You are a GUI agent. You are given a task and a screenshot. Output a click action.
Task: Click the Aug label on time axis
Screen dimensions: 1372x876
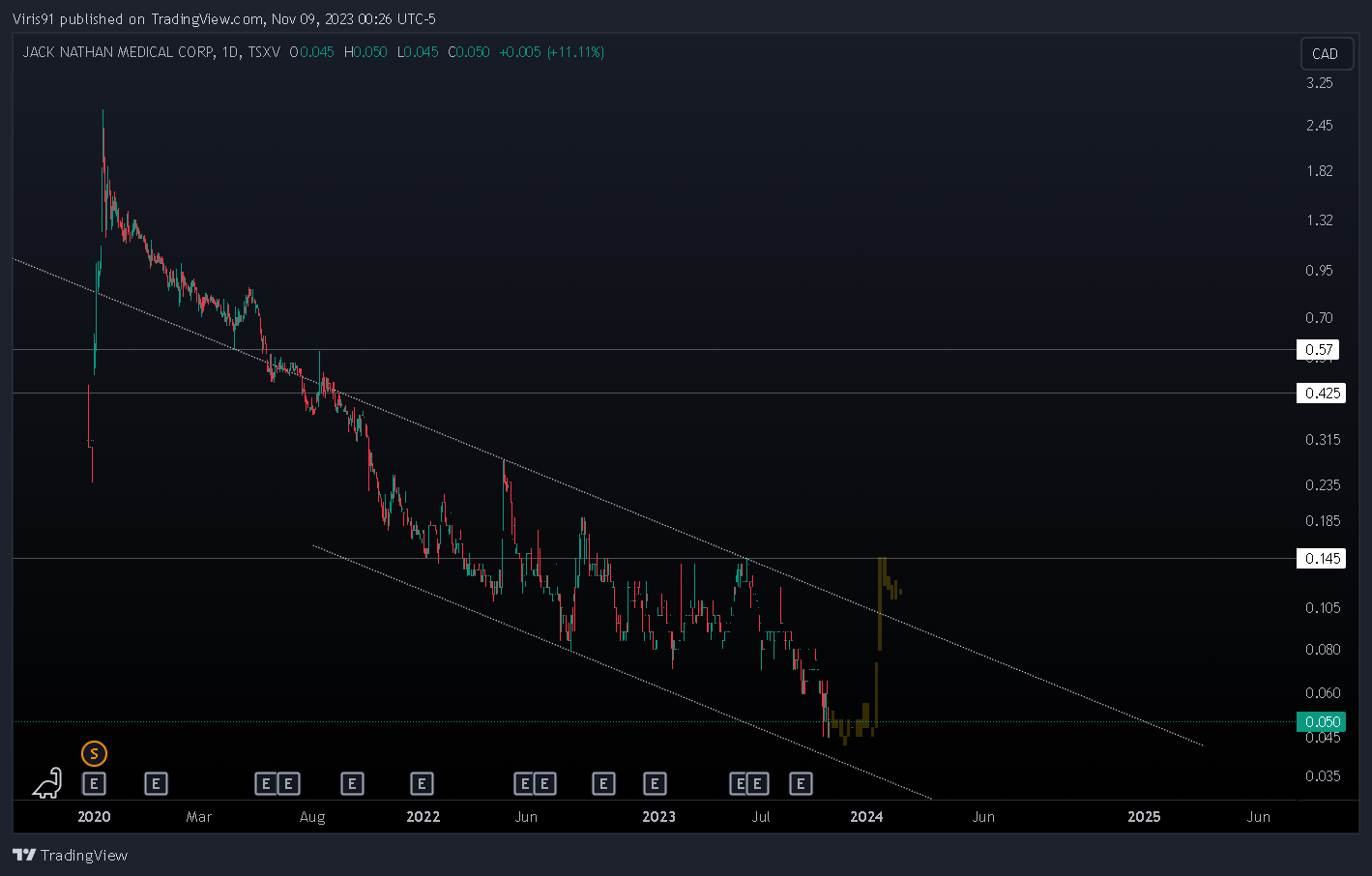[312, 817]
